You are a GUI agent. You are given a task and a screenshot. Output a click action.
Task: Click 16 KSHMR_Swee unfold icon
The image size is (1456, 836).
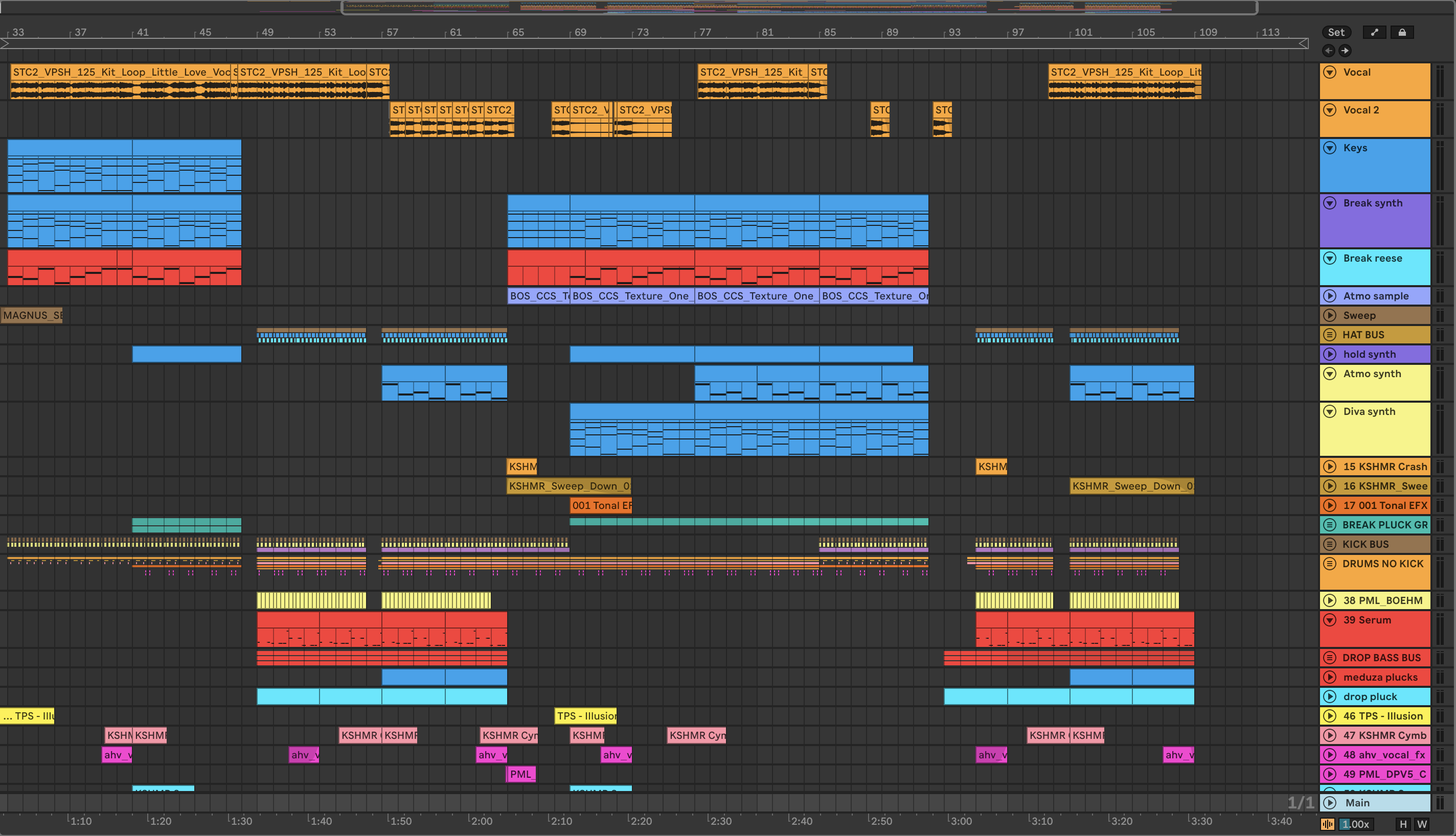click(x=1330, y=486)
